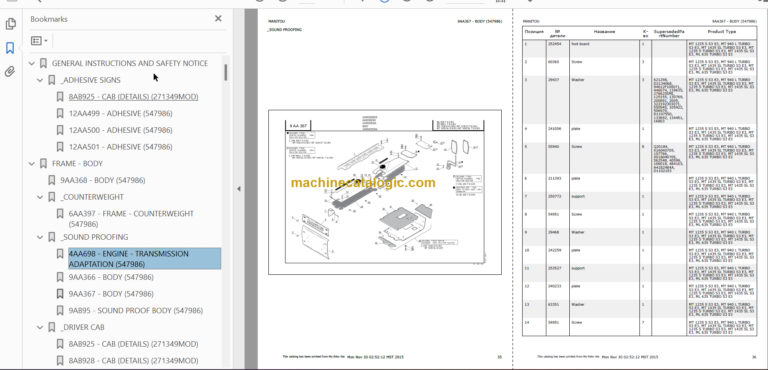
Task: Click part number 55940 in table
Action: (x=553, y=147)
